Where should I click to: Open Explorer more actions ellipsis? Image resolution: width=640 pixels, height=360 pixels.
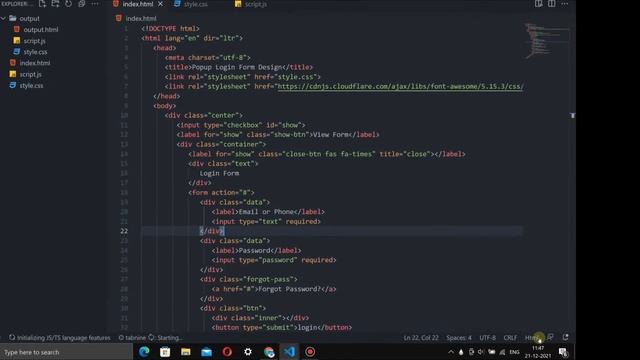95,4
